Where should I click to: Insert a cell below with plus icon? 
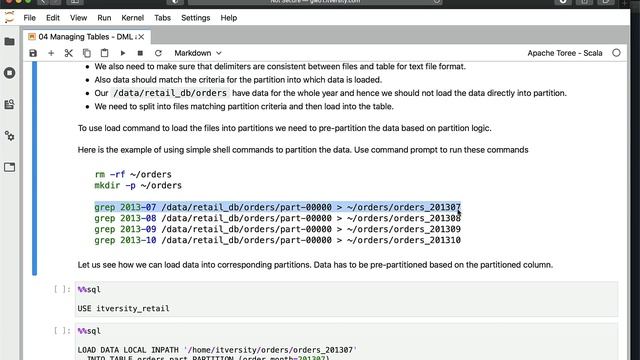click(51, 53)
